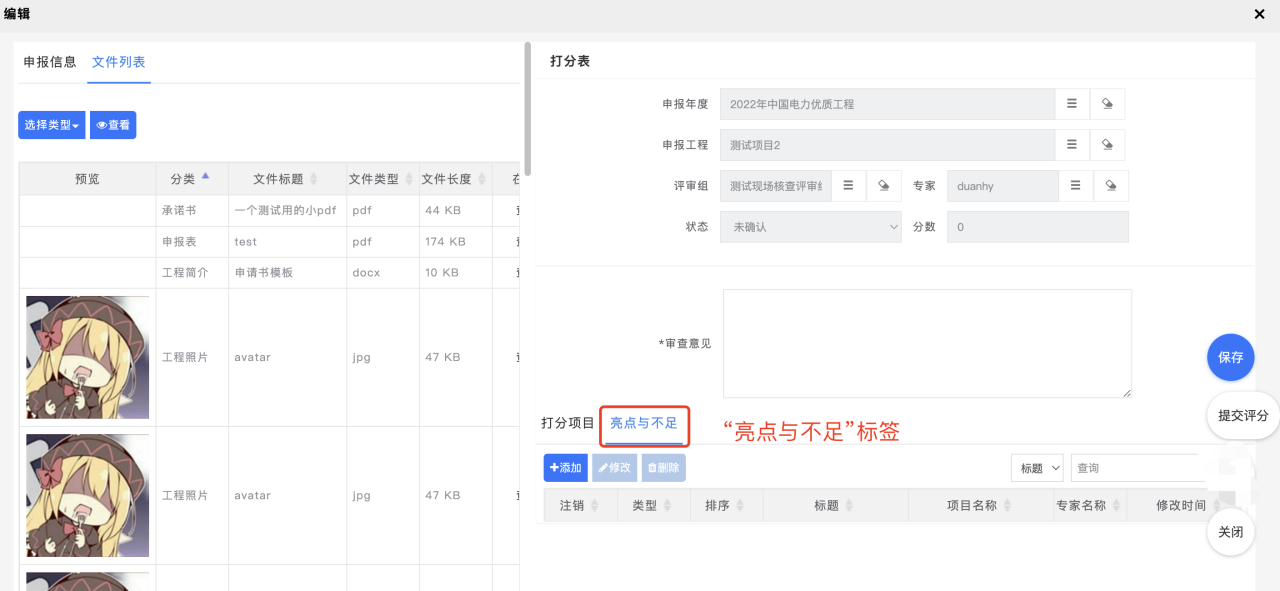The width and height of the screenshot is (1280, 591).
Task: Clear the 申报工程 field with eraser icon
Action: coord(1107,145)
